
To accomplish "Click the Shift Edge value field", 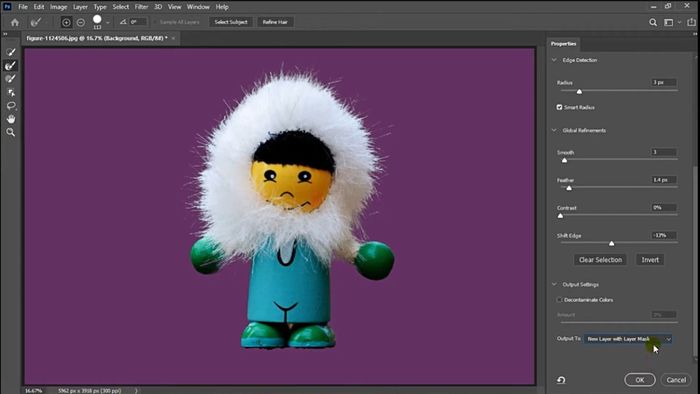I will click(664, 235).
